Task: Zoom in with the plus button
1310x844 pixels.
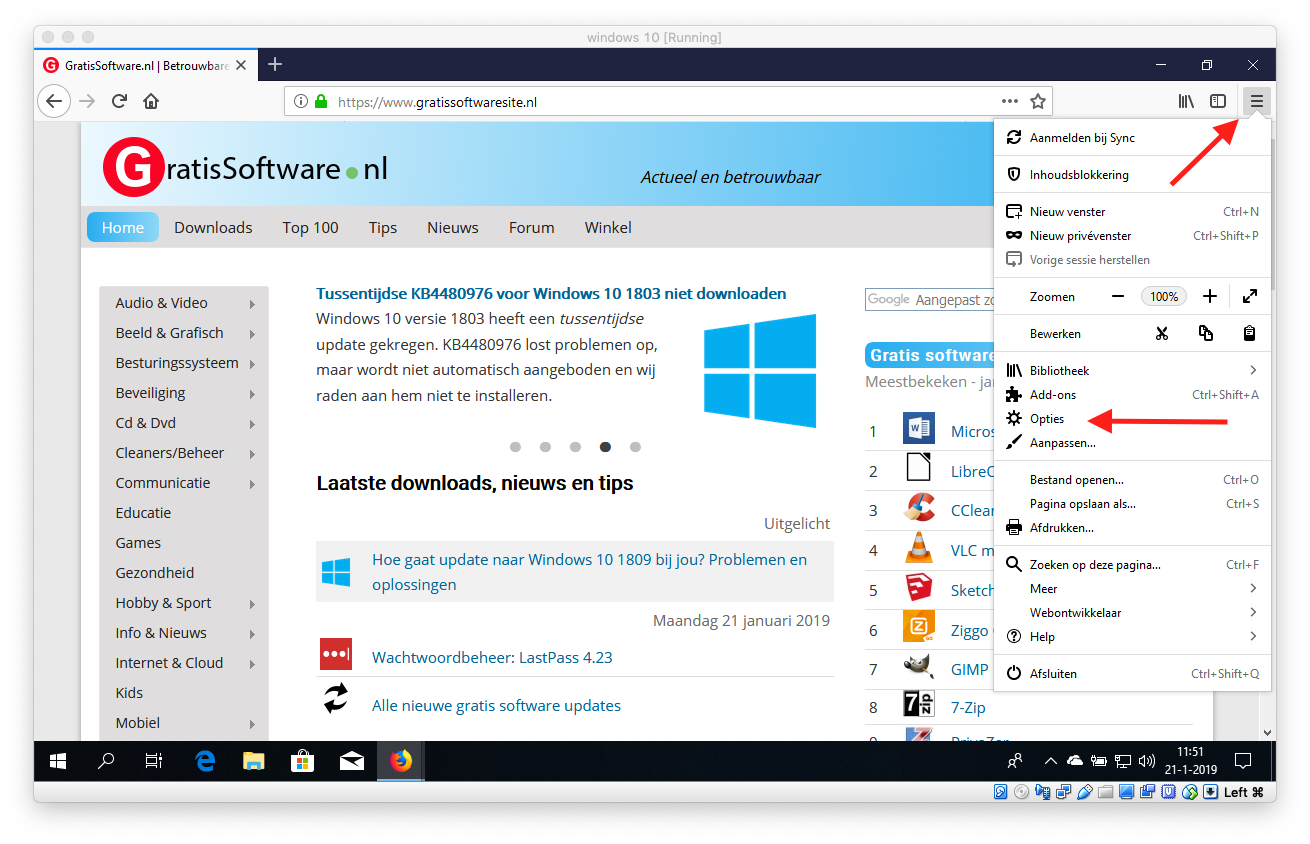Action: (x=1209, y=296)
